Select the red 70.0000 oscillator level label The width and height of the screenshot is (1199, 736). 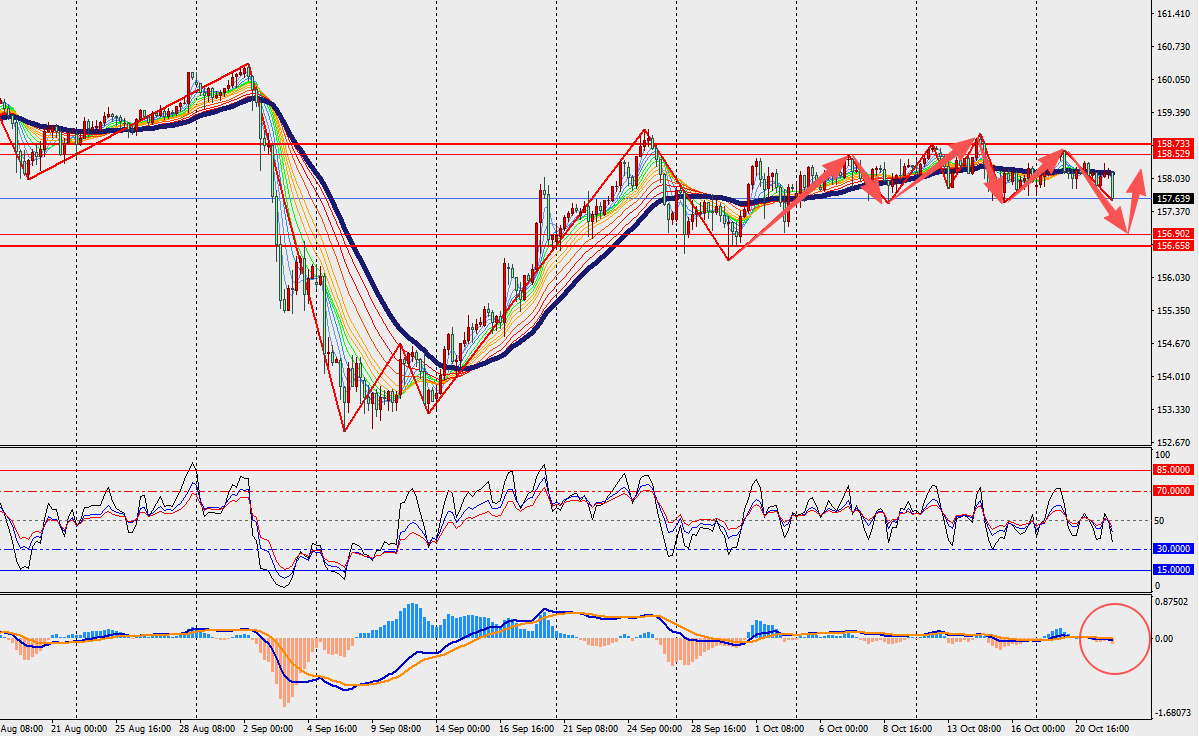click(x=1173, y=491)
